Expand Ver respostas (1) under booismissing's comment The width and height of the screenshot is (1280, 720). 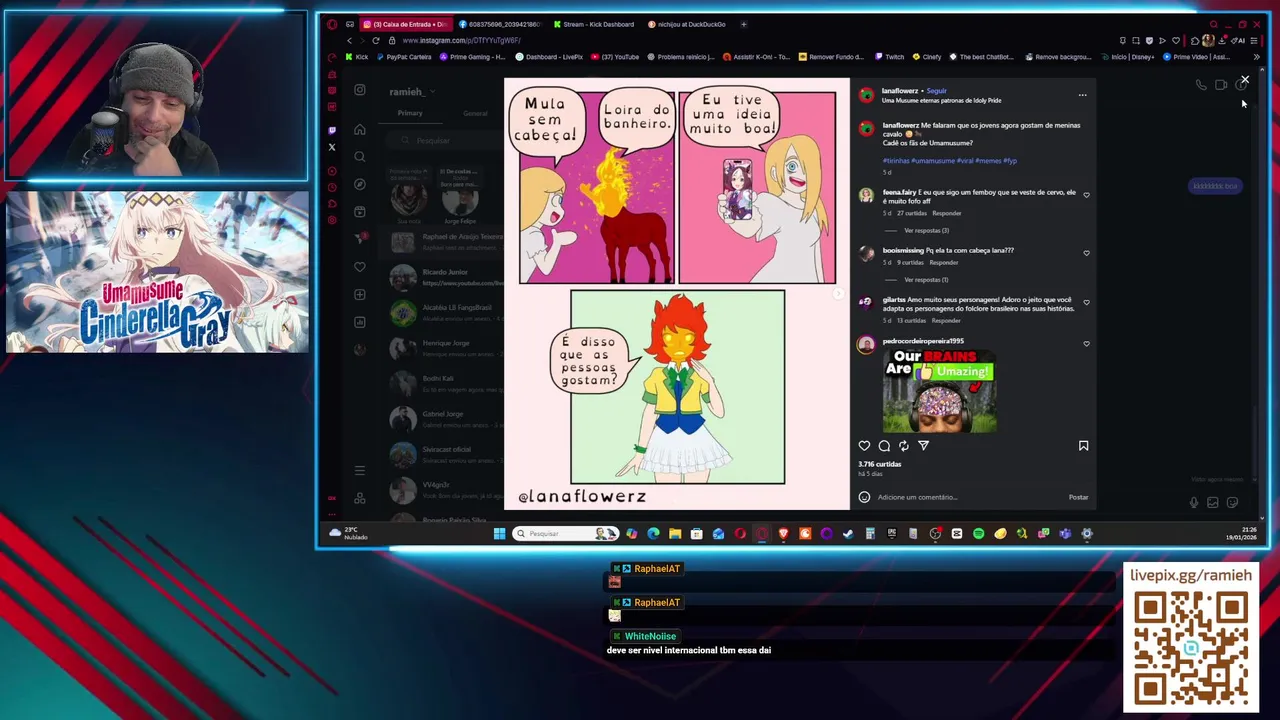pos(926,280)
